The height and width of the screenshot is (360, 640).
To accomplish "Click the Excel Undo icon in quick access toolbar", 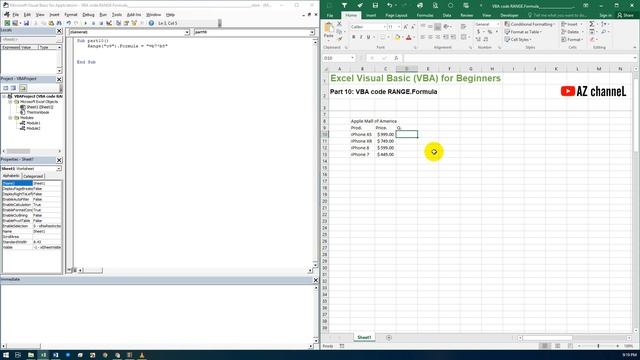I will (389, 5).
